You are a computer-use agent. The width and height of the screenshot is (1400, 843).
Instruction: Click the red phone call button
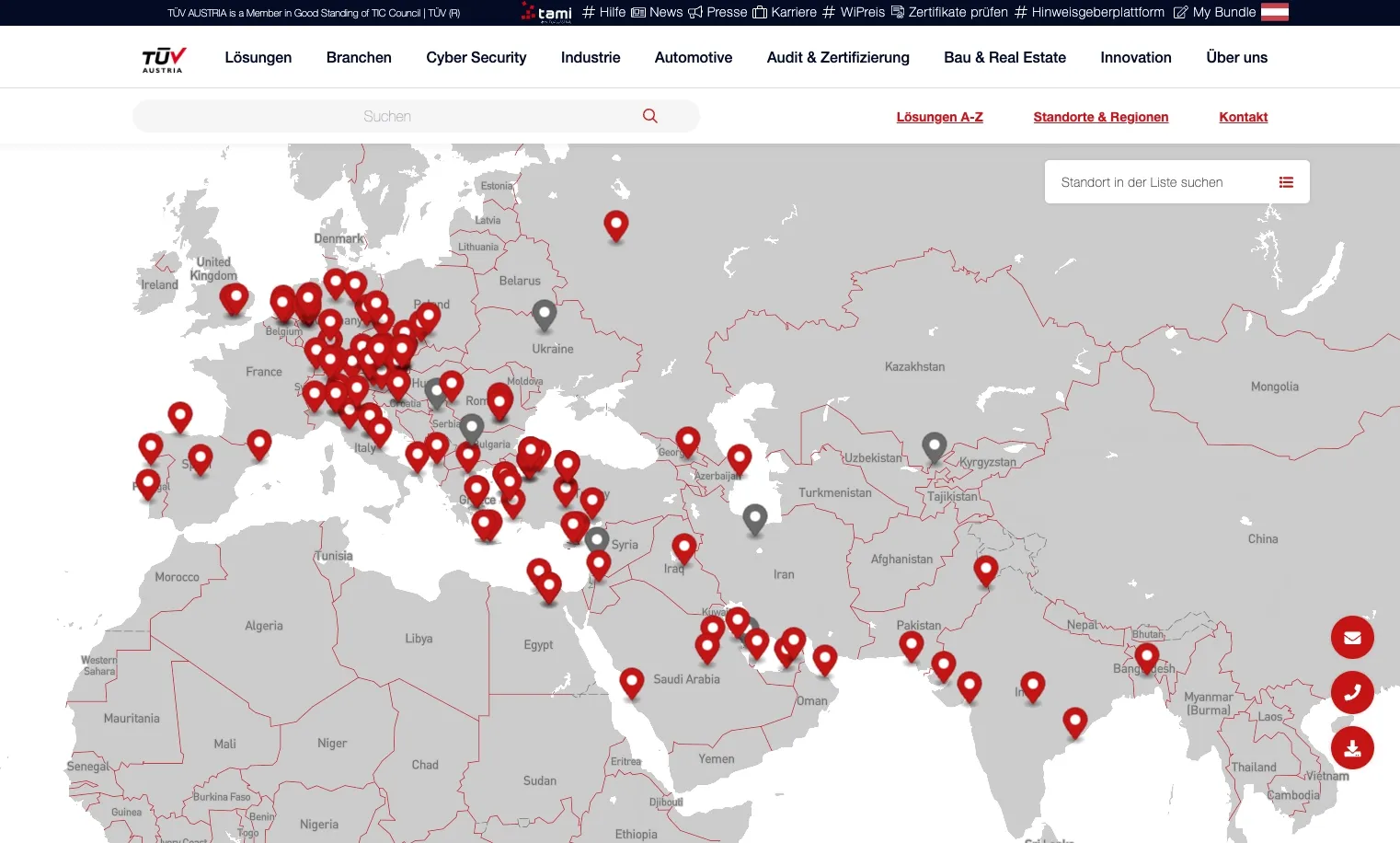1352,693
